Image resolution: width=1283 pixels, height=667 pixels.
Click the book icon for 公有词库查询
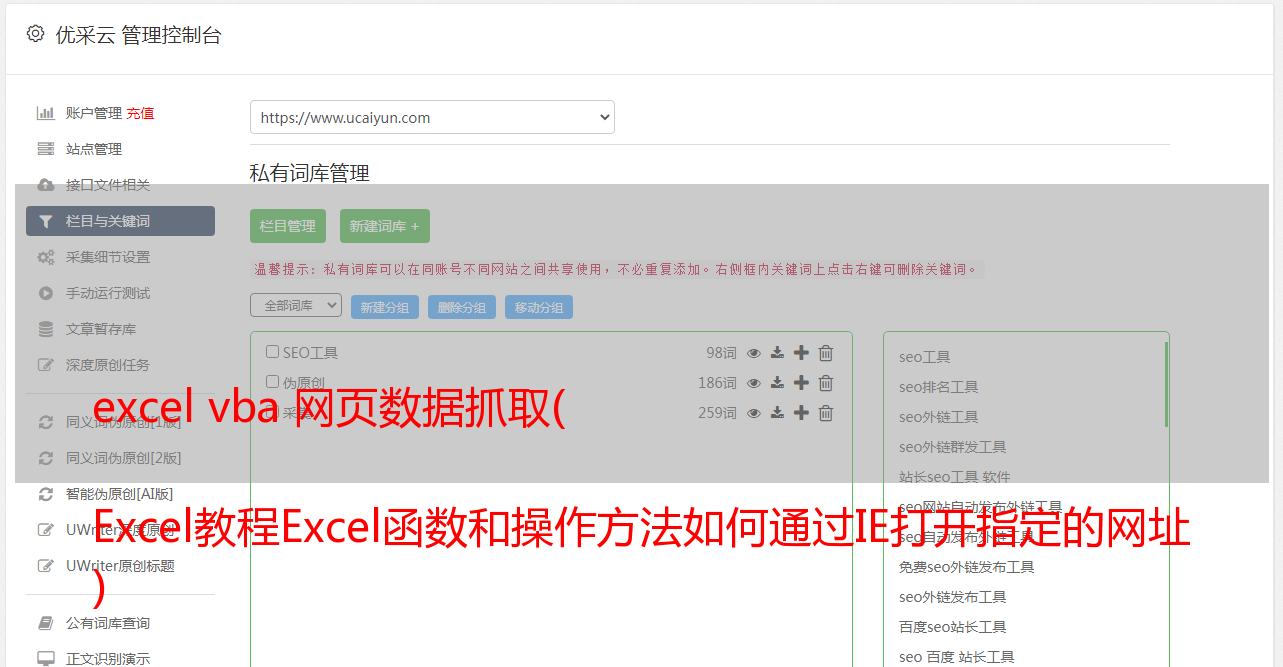pos(46,623)
